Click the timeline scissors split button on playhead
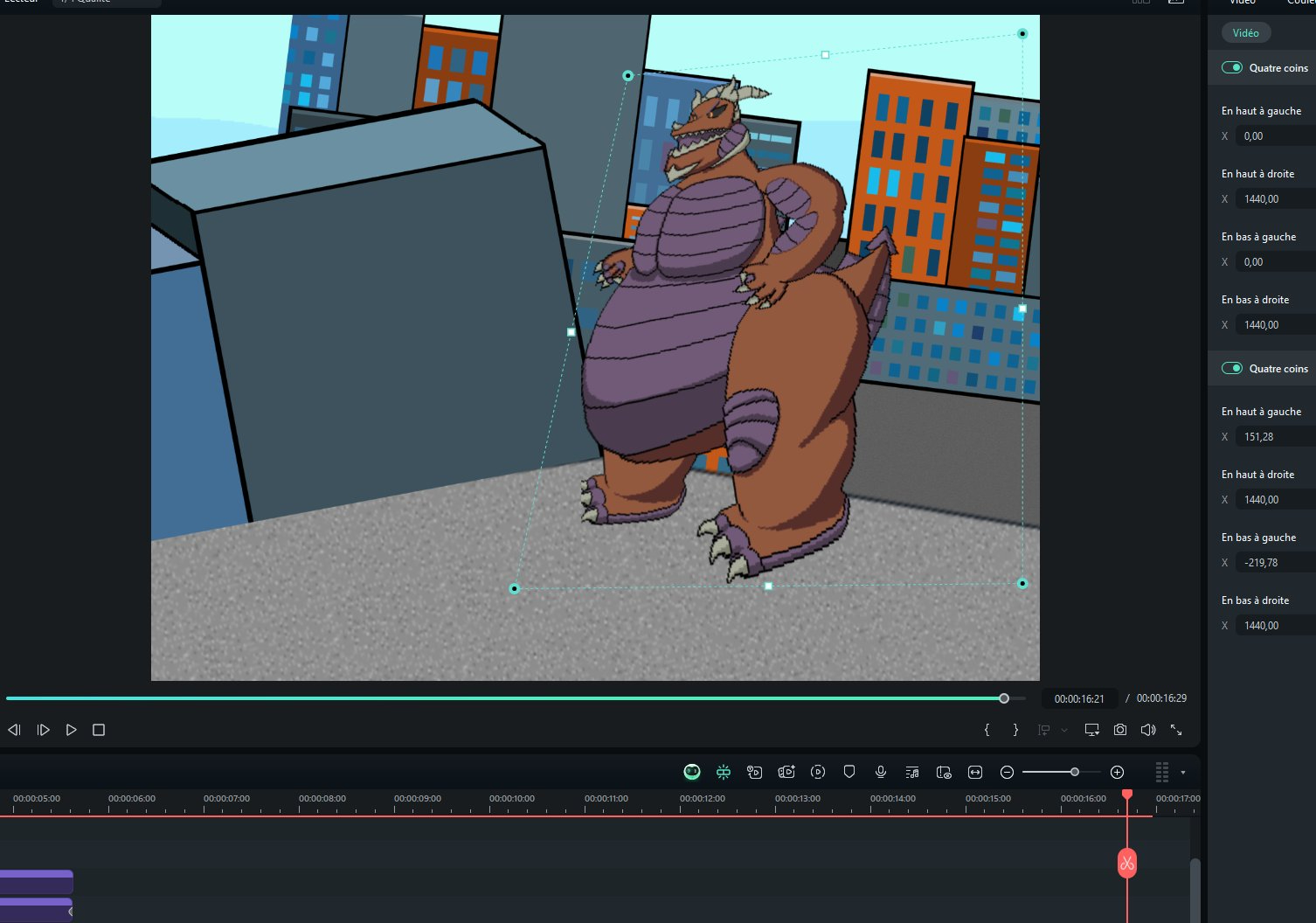This screenshot has width=1316, height=923. coord(1127,864)
